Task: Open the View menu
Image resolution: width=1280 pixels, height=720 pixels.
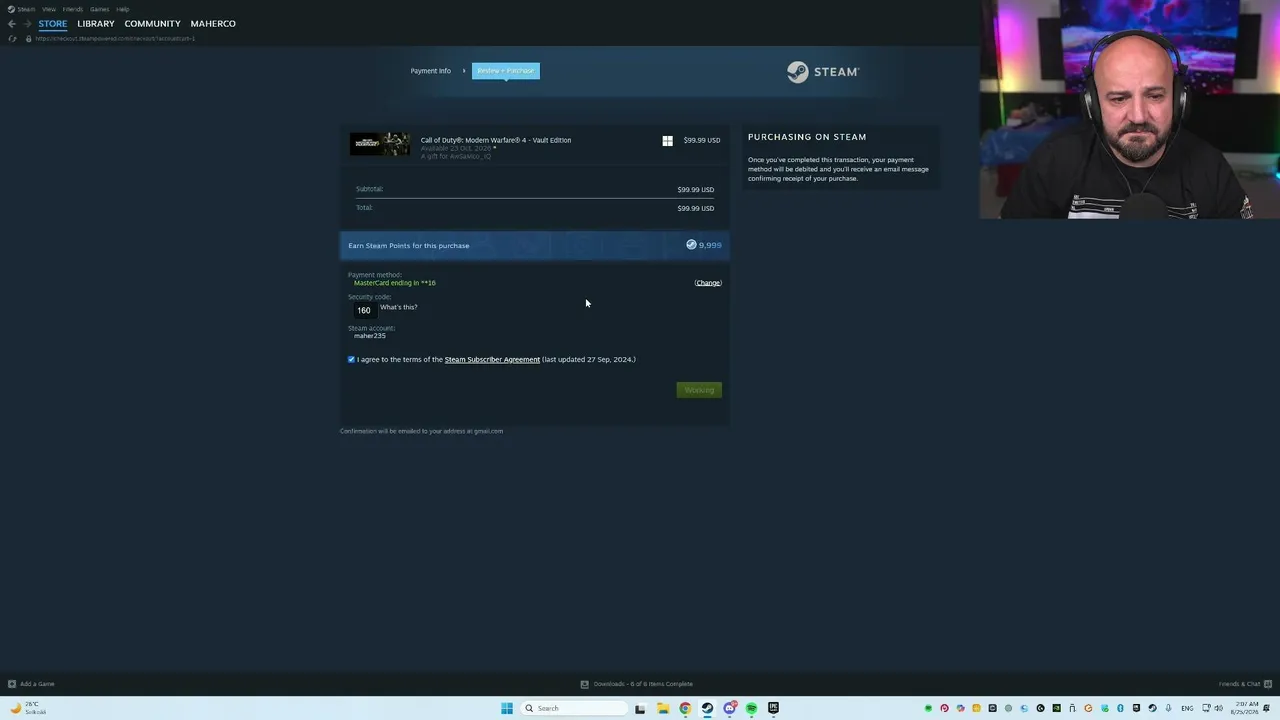Action: (48, 9)
